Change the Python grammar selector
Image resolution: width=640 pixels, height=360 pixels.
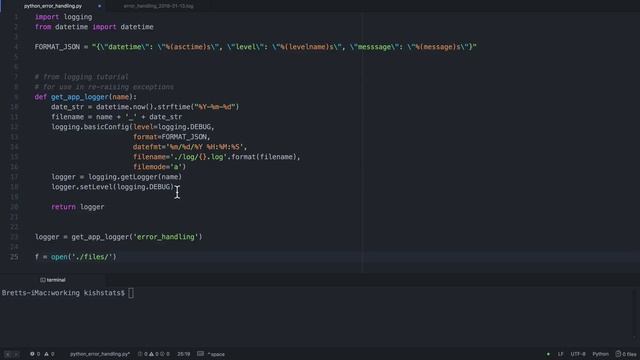600,354
